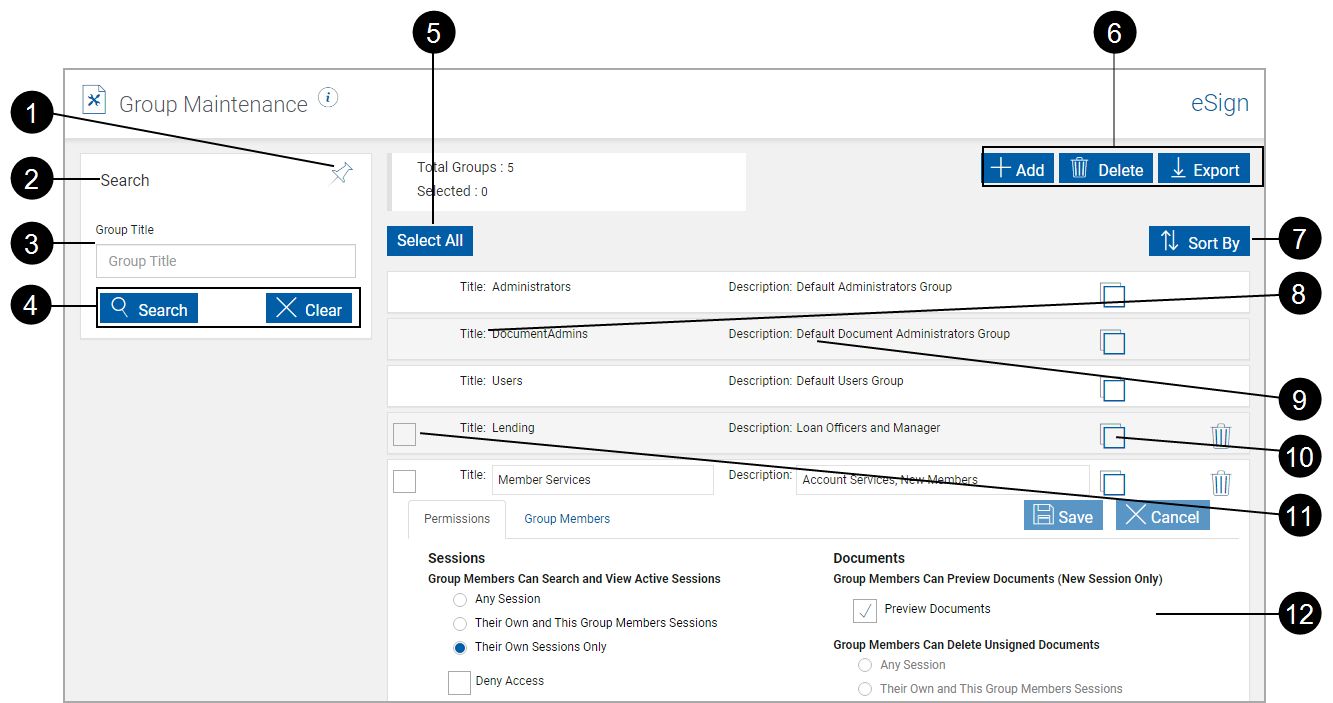
Task: Copy the Administrators group
Action: pos(1112,295)
